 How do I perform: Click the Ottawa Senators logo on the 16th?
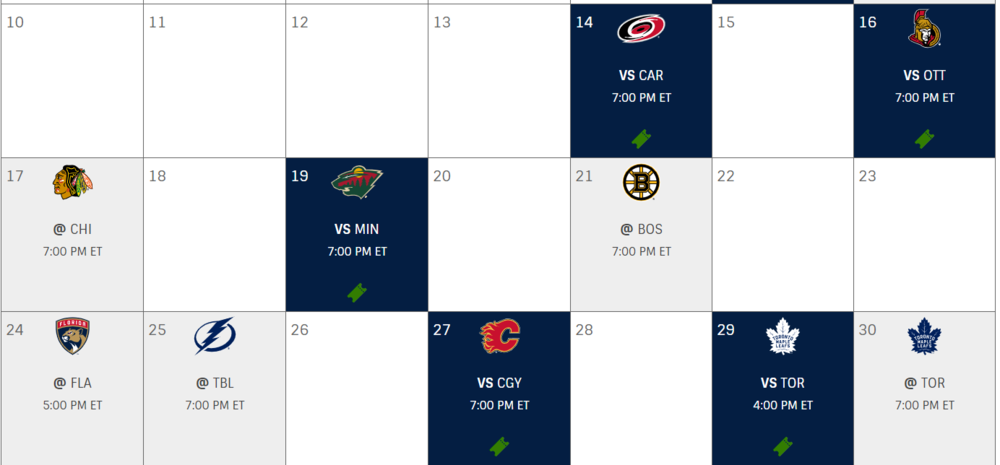pyautogui.click(x=925, y=29)
